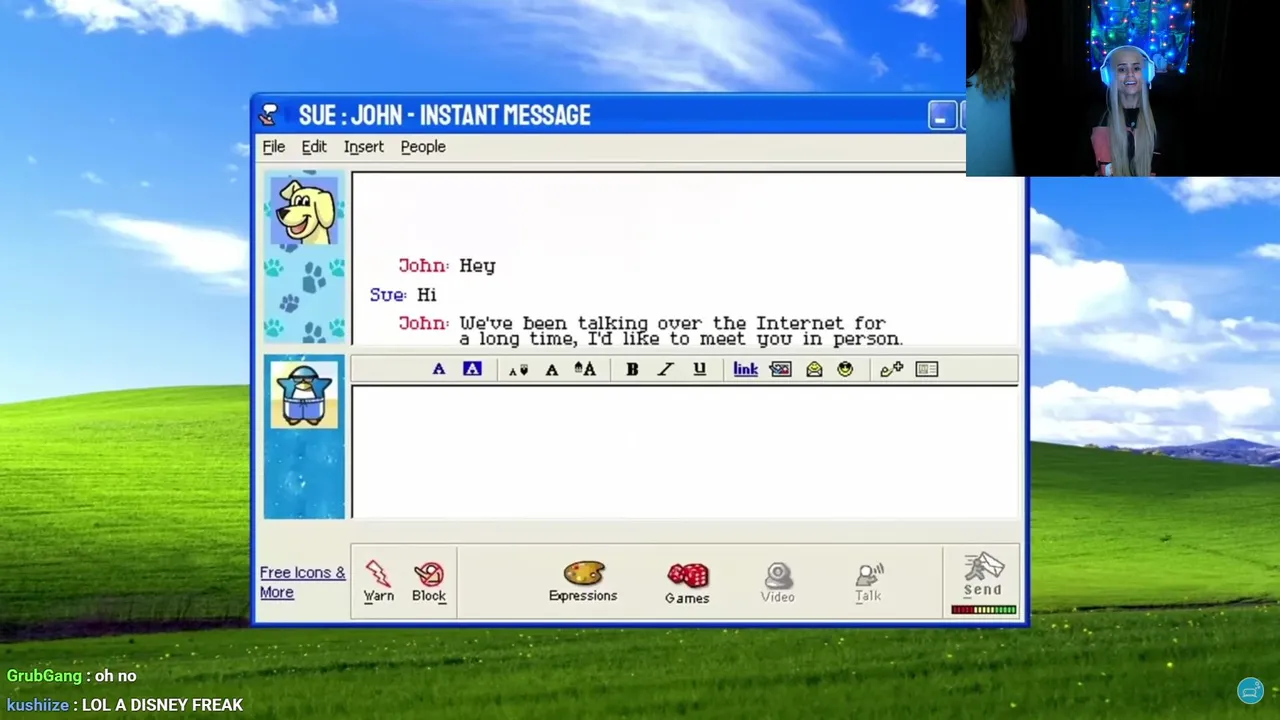The image size is (1280, 720).
Task: Select the text background color icon
Action: point(472,369)
